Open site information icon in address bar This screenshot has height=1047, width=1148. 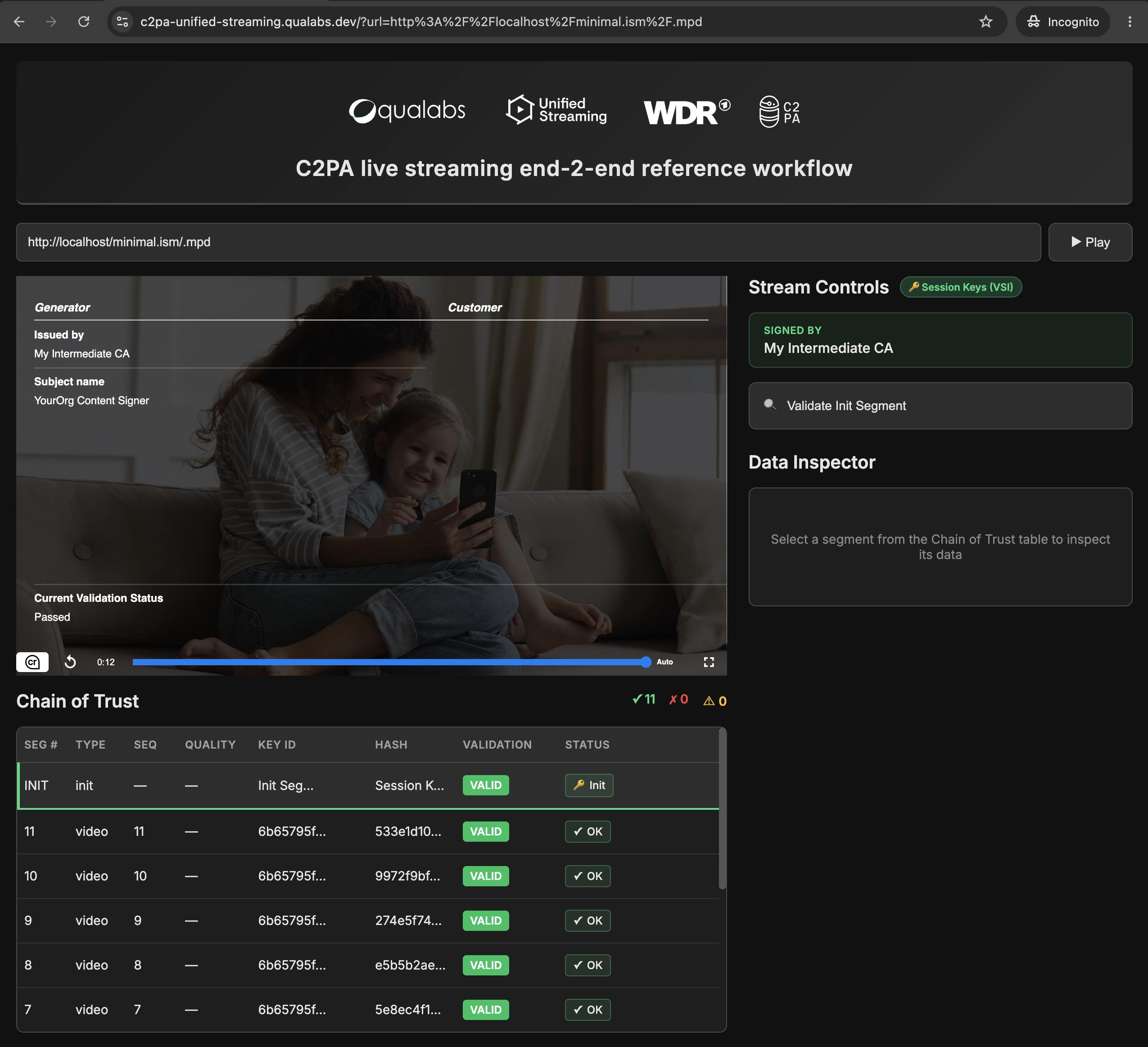(x=122, y=22)
